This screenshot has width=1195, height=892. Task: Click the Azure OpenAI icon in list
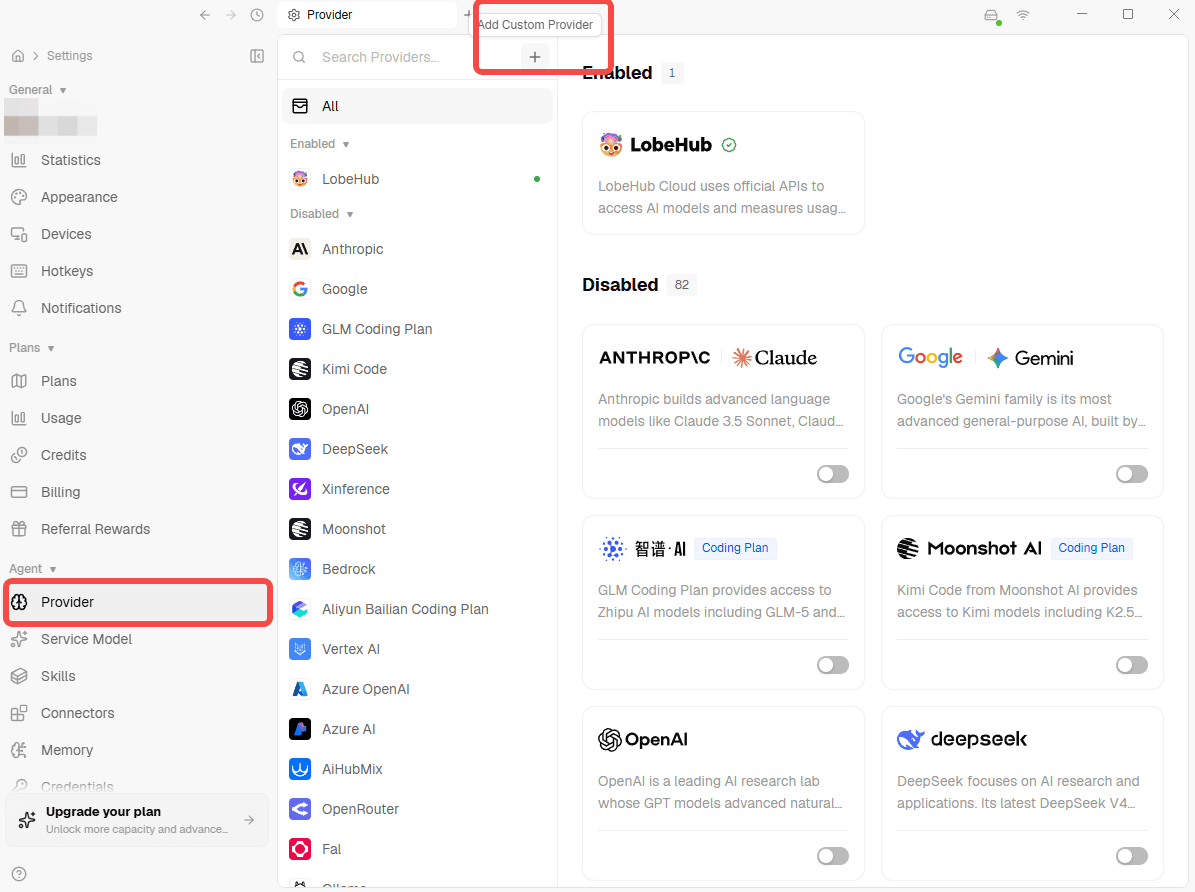[x=300, y=689]
